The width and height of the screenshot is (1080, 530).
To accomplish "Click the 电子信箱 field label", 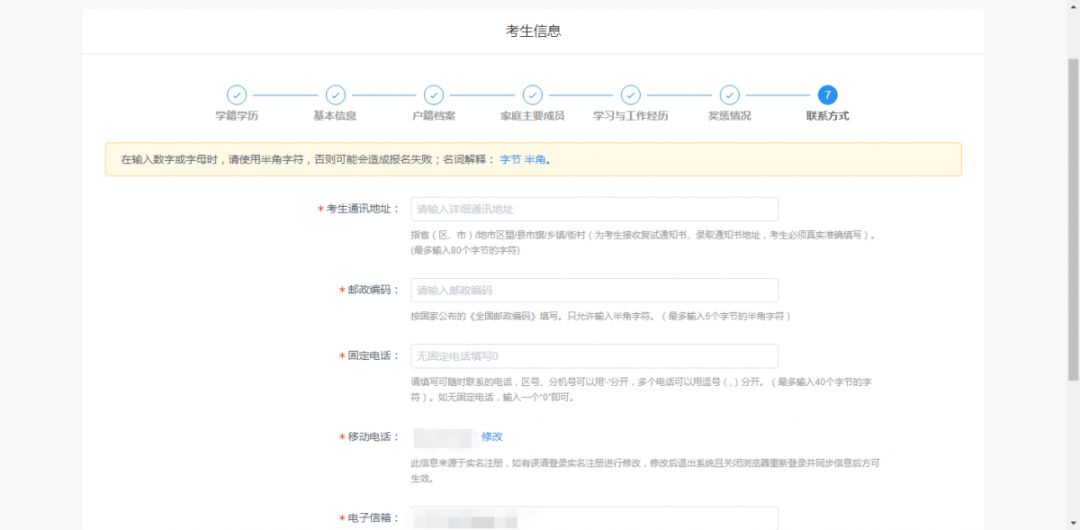I will pyautogui.click(x=369, y=518).
